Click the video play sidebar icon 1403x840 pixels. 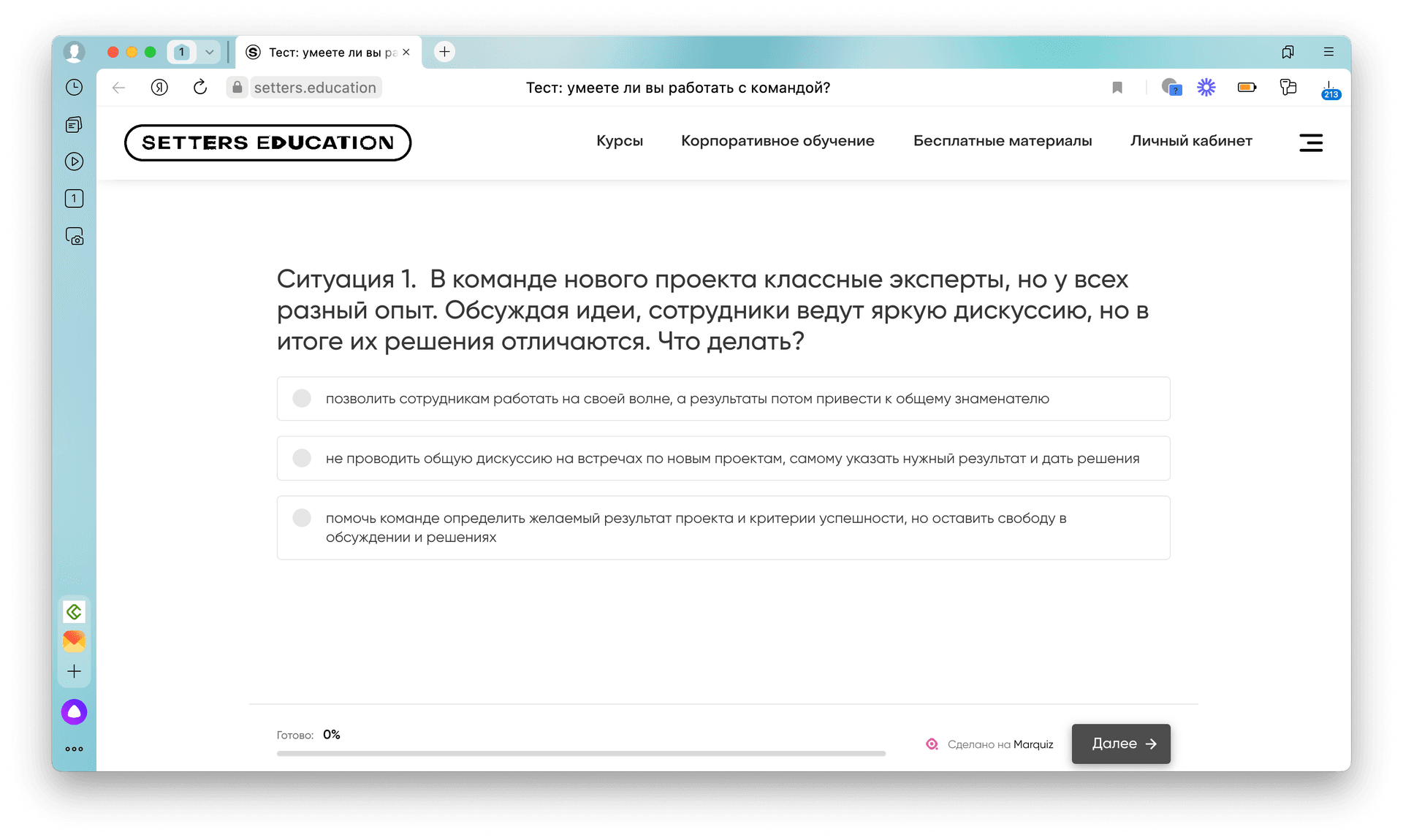point(74,161)
